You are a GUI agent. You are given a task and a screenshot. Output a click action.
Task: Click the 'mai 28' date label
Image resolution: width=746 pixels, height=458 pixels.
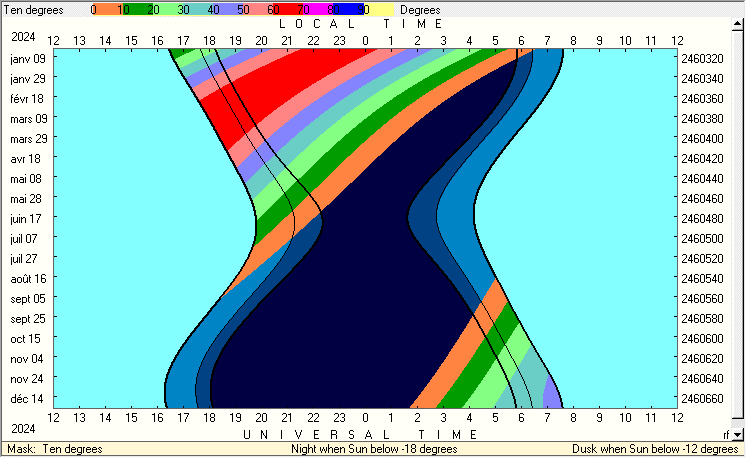pyautogui.click(x=26, y=198)
